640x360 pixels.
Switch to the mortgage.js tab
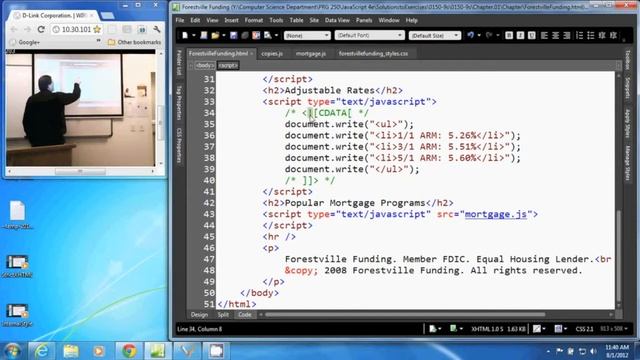pos(311,53)
